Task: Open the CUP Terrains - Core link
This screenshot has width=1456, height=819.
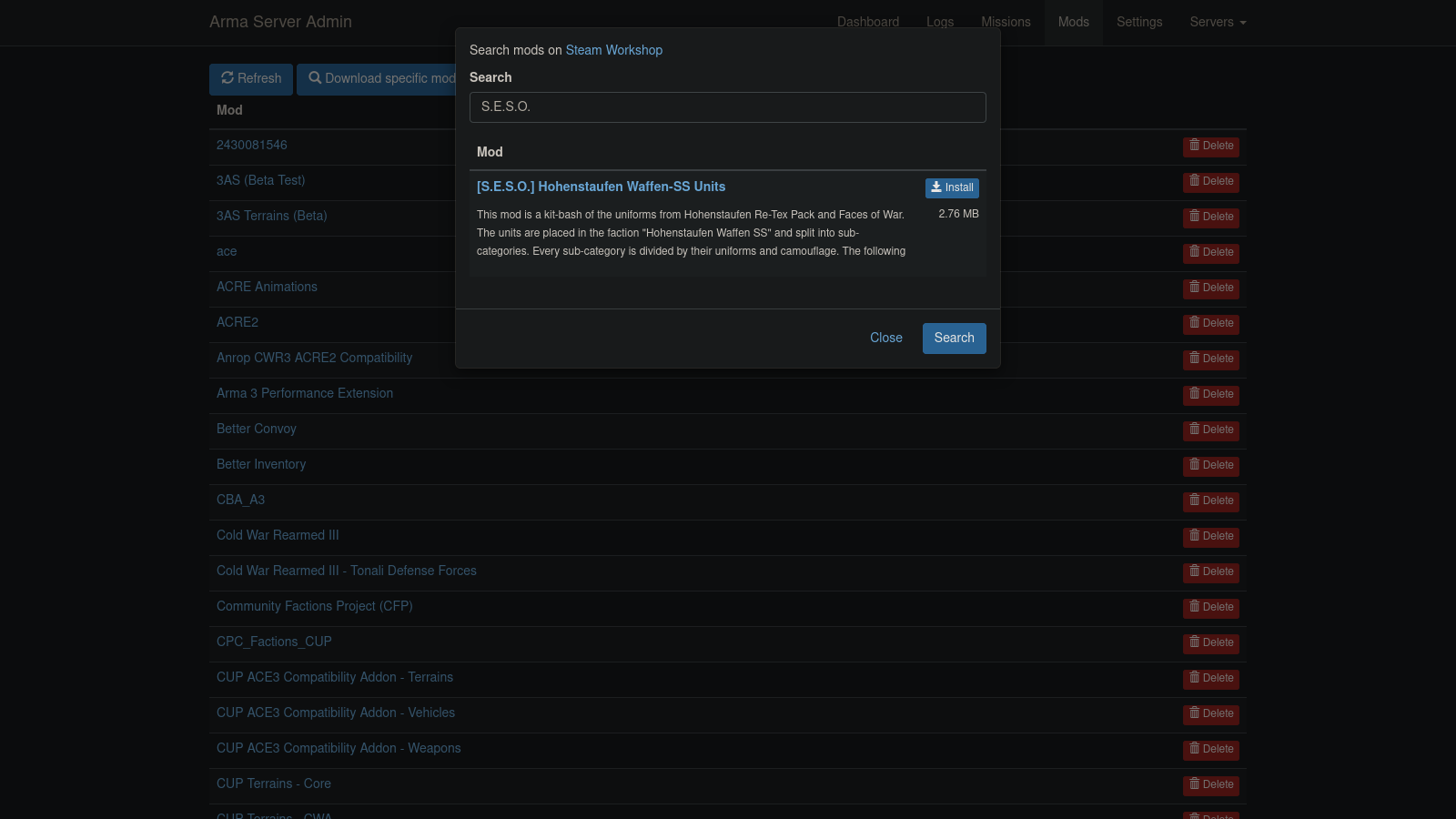Action: 274,784
